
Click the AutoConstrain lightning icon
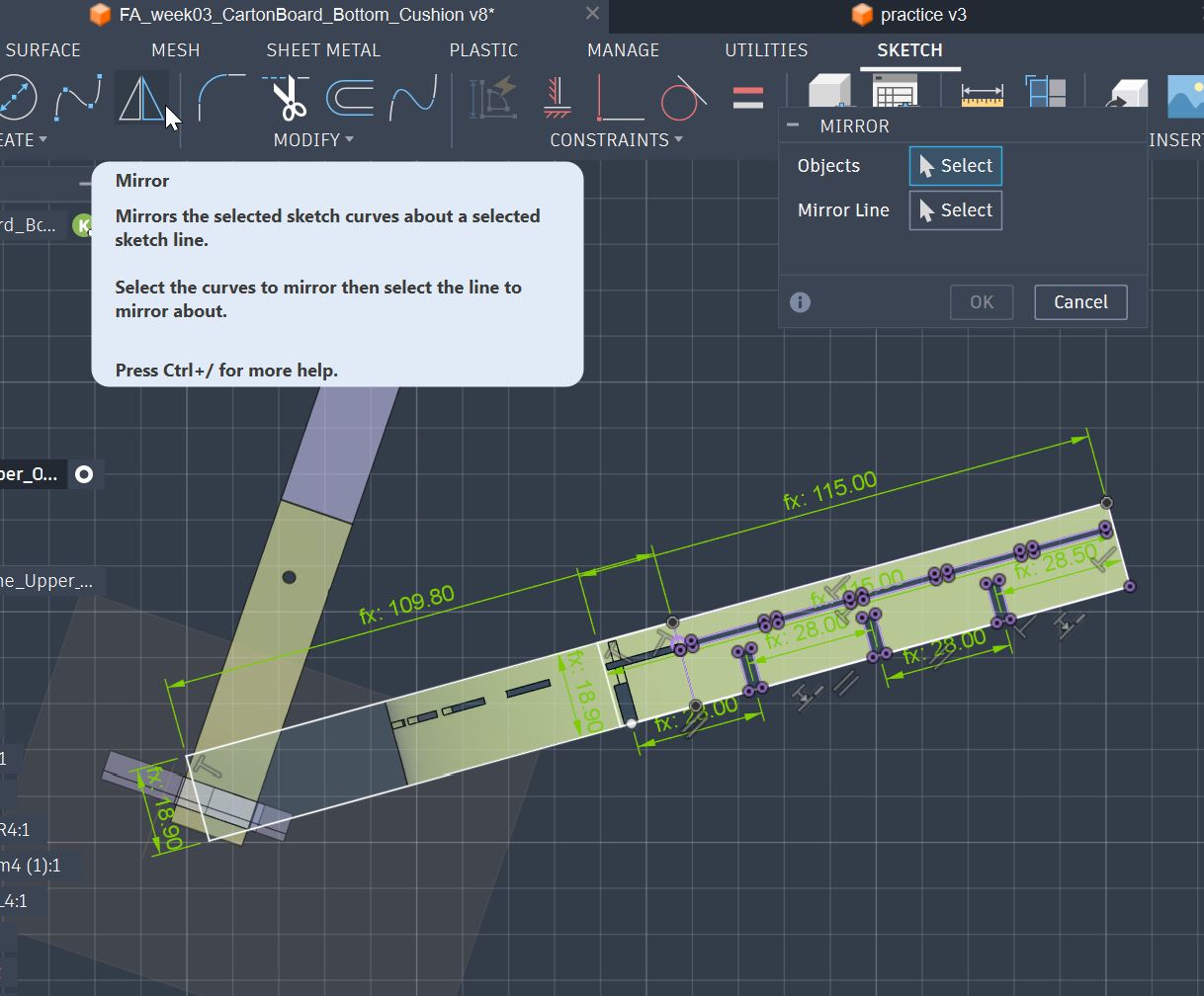point(494,98)
